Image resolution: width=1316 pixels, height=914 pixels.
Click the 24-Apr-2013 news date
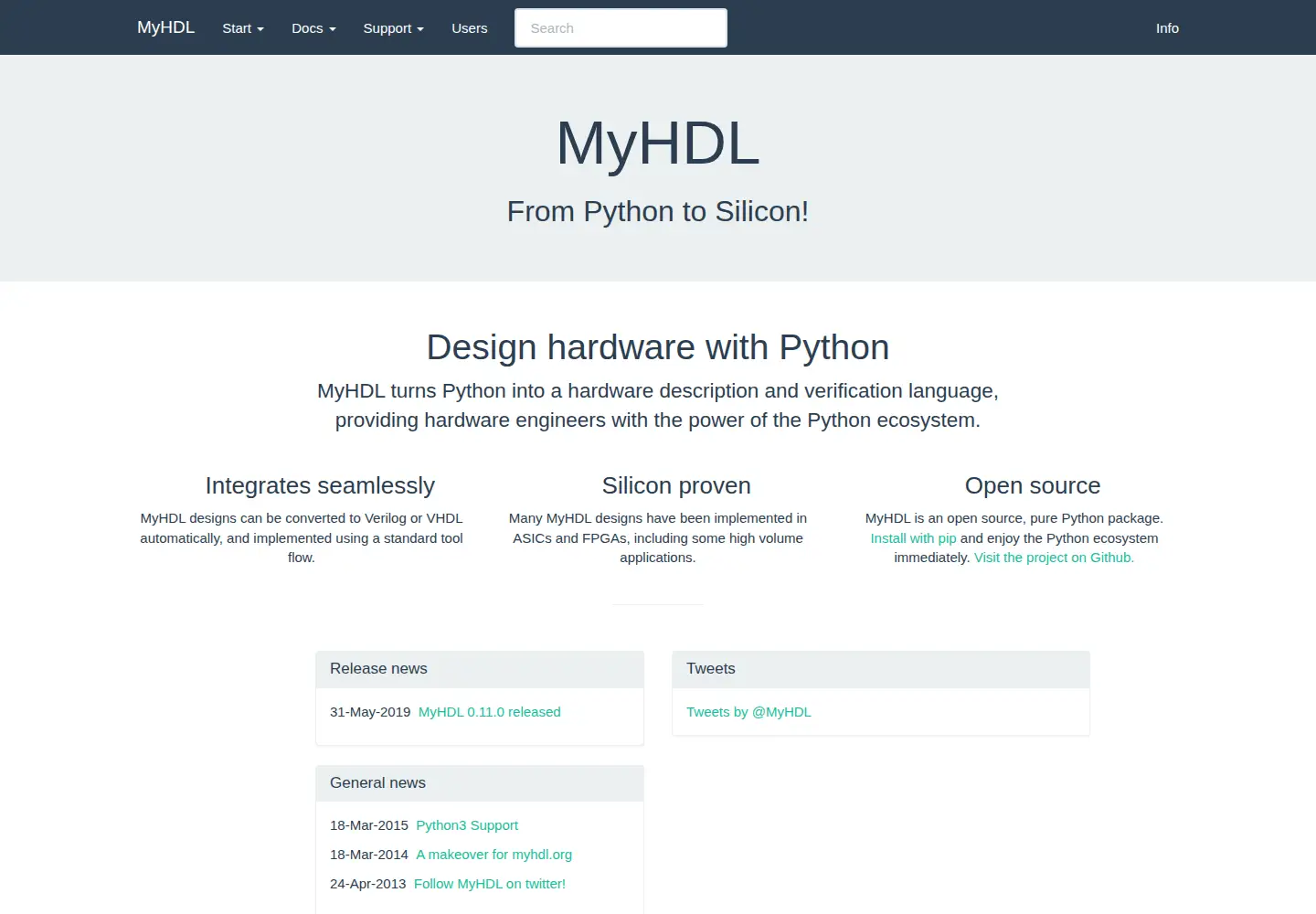(368, 884)
